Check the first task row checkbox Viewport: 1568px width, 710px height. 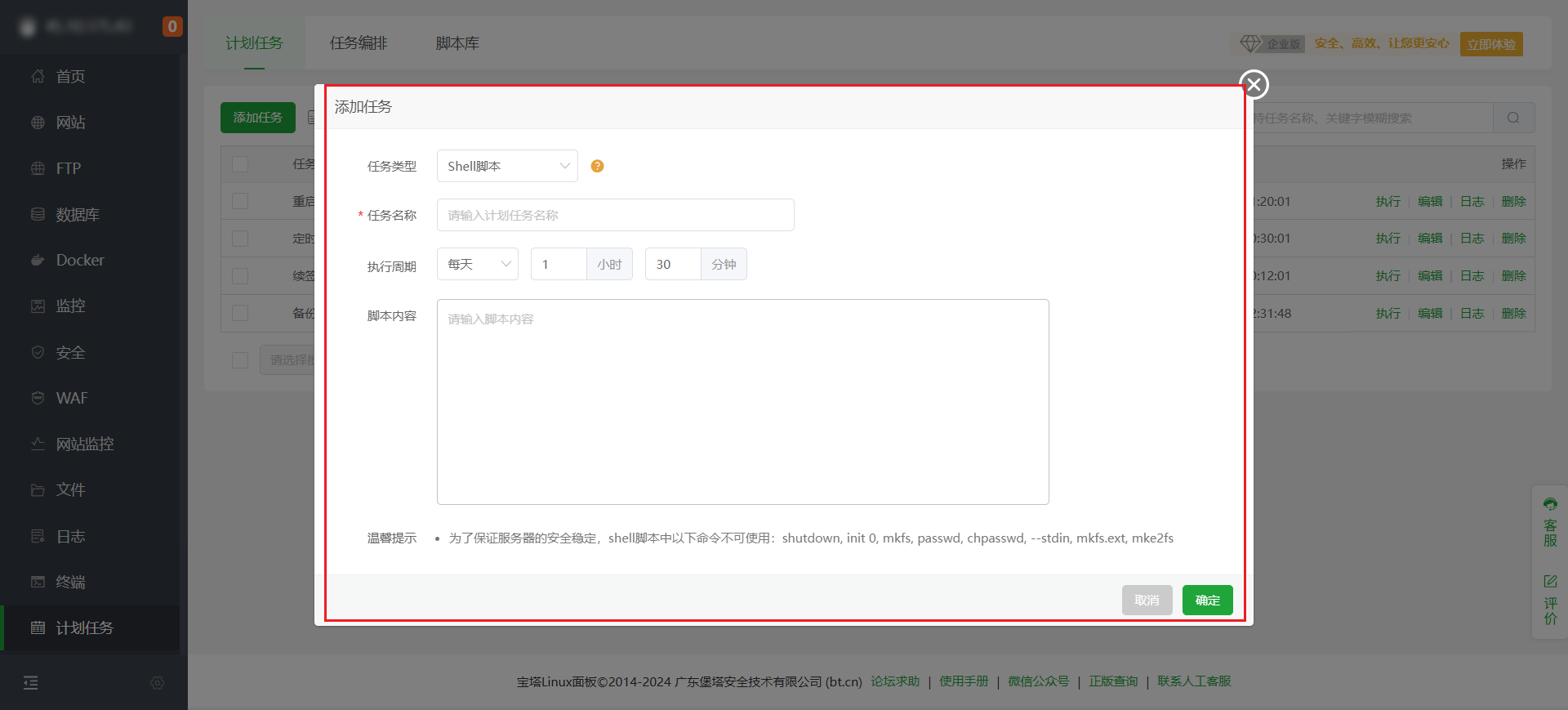240,201
